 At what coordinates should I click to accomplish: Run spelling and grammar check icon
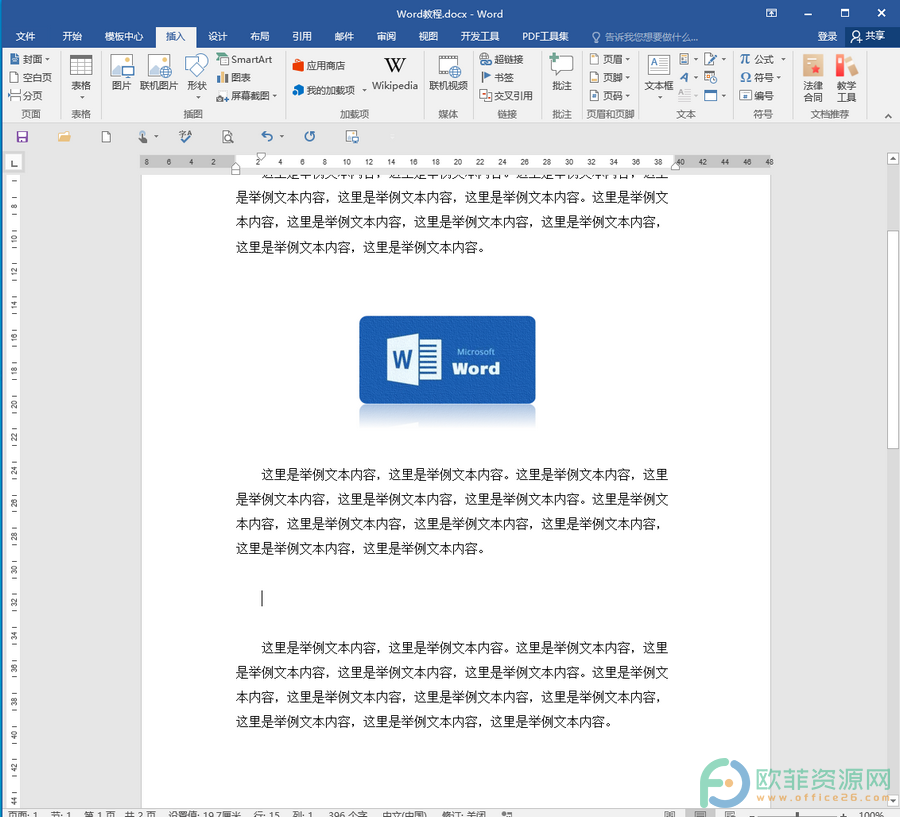[x=185, y=137]
